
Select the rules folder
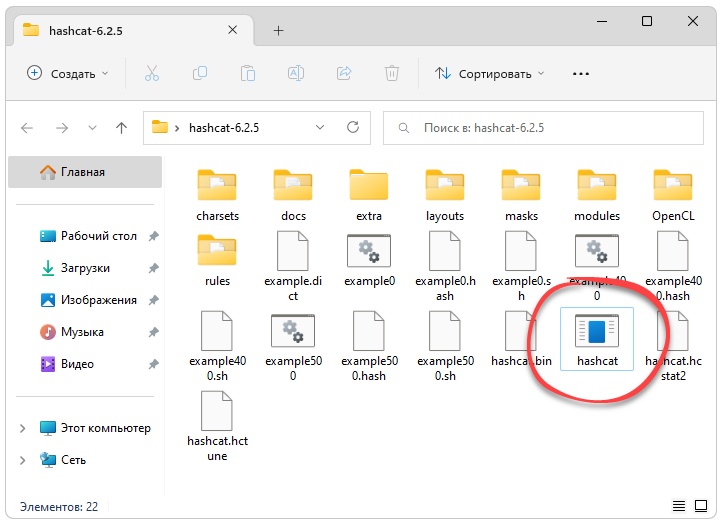pyautogui.click(x=217, y=260)
